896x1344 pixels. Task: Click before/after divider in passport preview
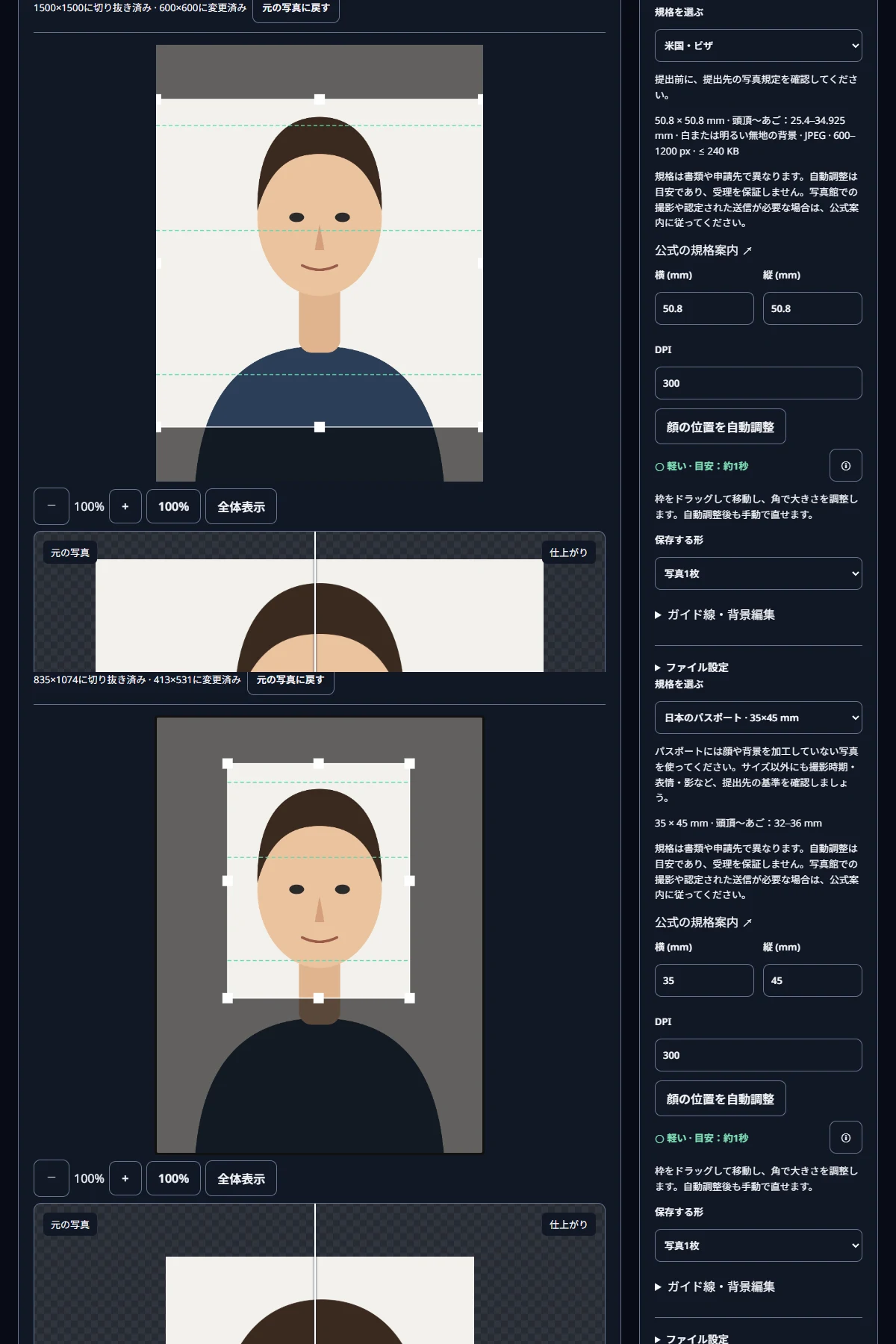coord(315,1274)
